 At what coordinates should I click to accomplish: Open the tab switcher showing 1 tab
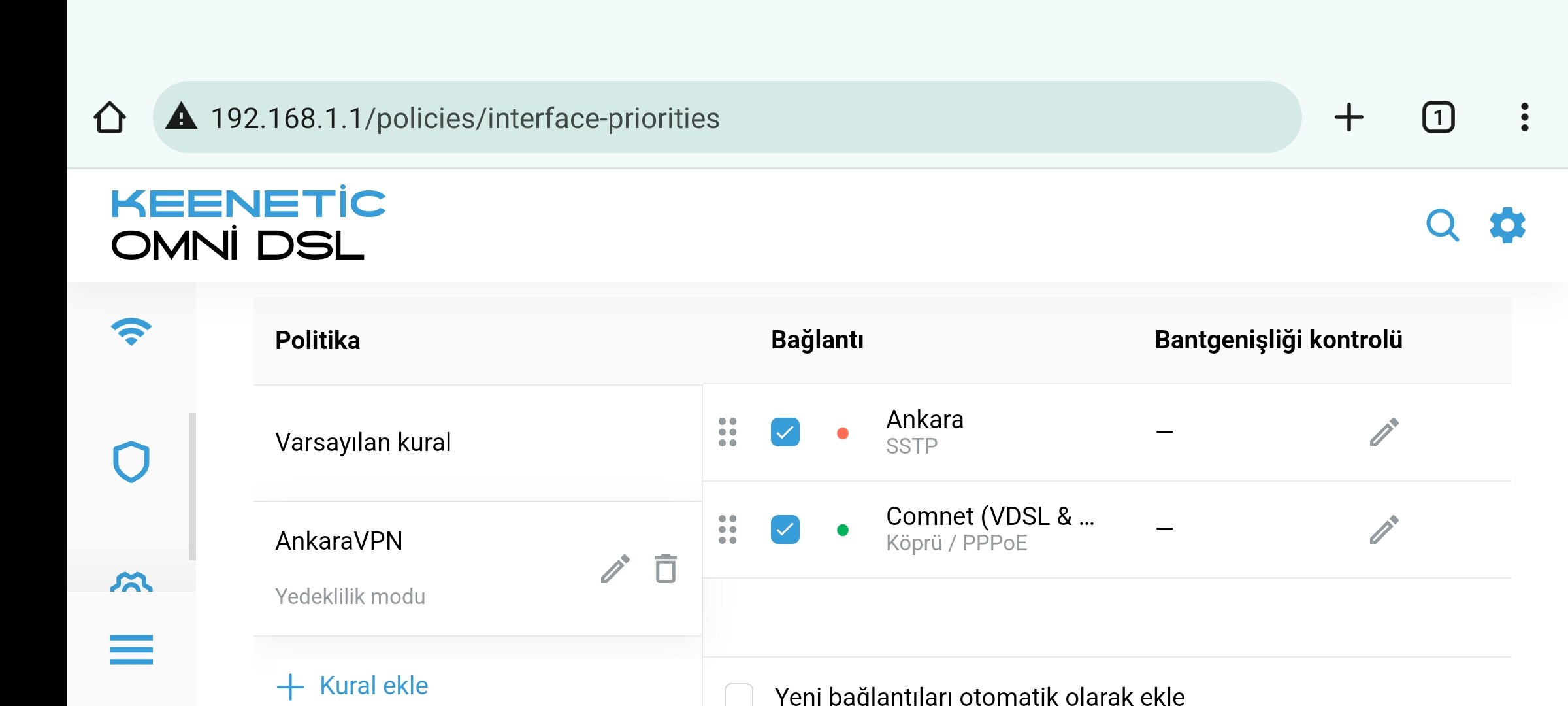pos(1439,118)
